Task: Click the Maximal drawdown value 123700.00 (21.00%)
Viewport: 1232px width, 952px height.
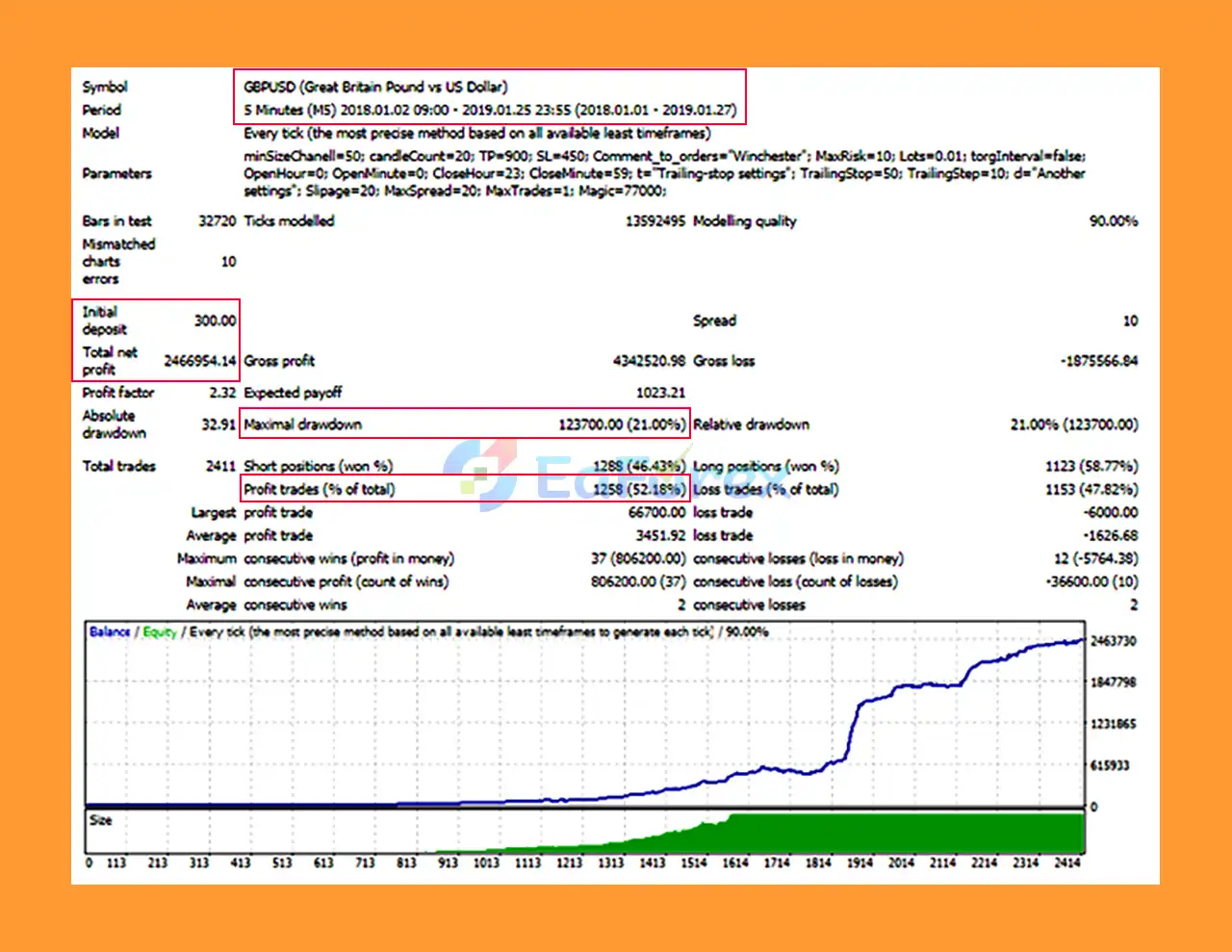Action: click(622, 425)
